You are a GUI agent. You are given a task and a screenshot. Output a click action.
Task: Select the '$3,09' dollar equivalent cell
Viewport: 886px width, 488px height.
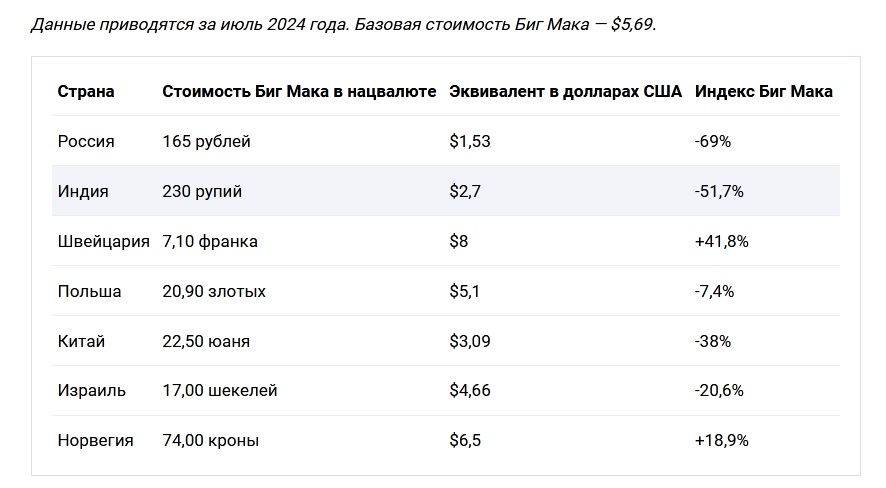point(470,341)
